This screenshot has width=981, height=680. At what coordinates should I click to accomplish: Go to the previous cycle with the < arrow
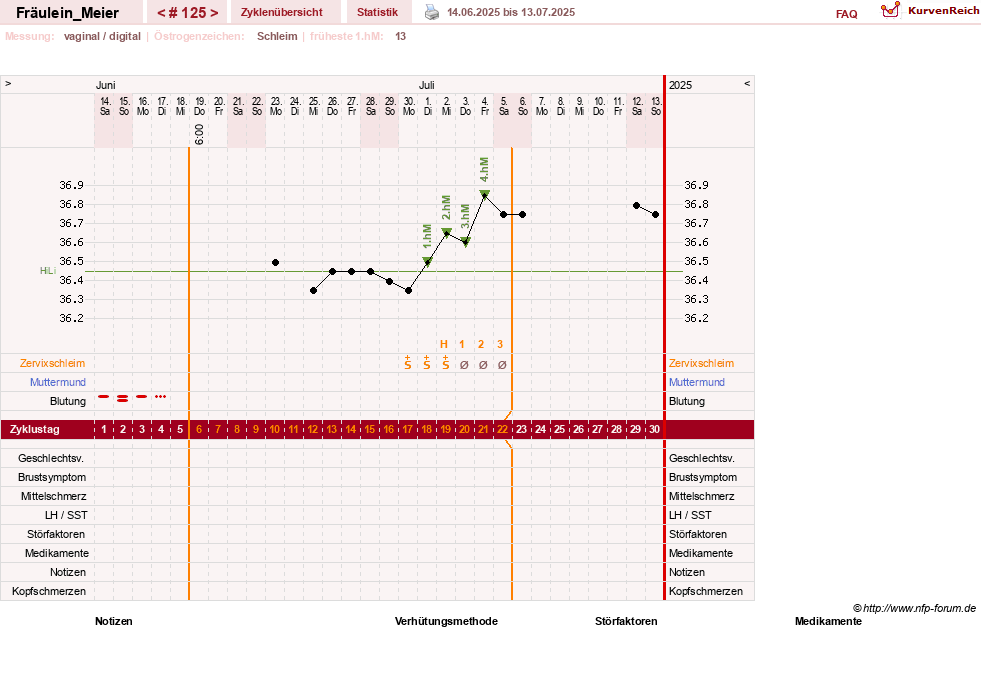(x=161, y=13)
